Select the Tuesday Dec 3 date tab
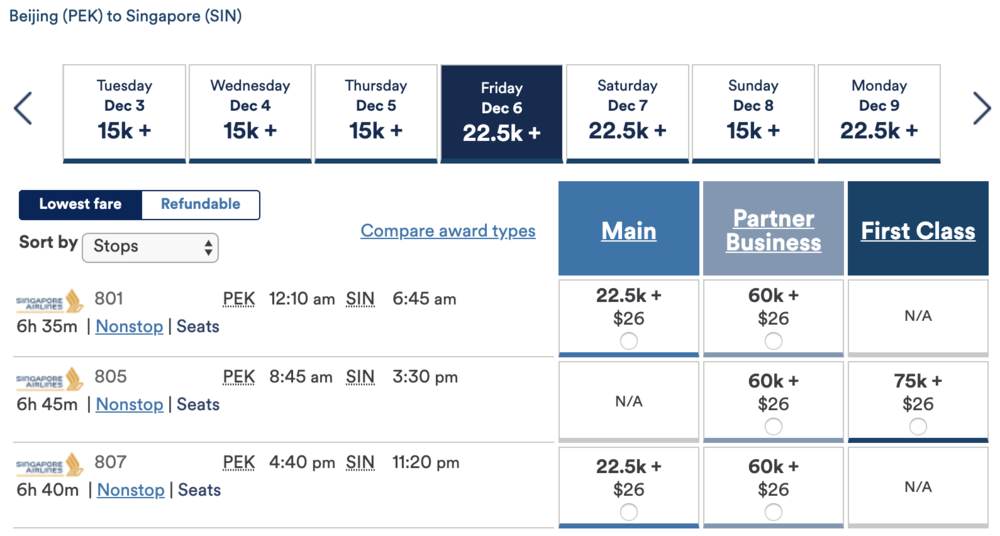Image resolution: width=1000 pixels, height=536 pixels. click(124, 110)
